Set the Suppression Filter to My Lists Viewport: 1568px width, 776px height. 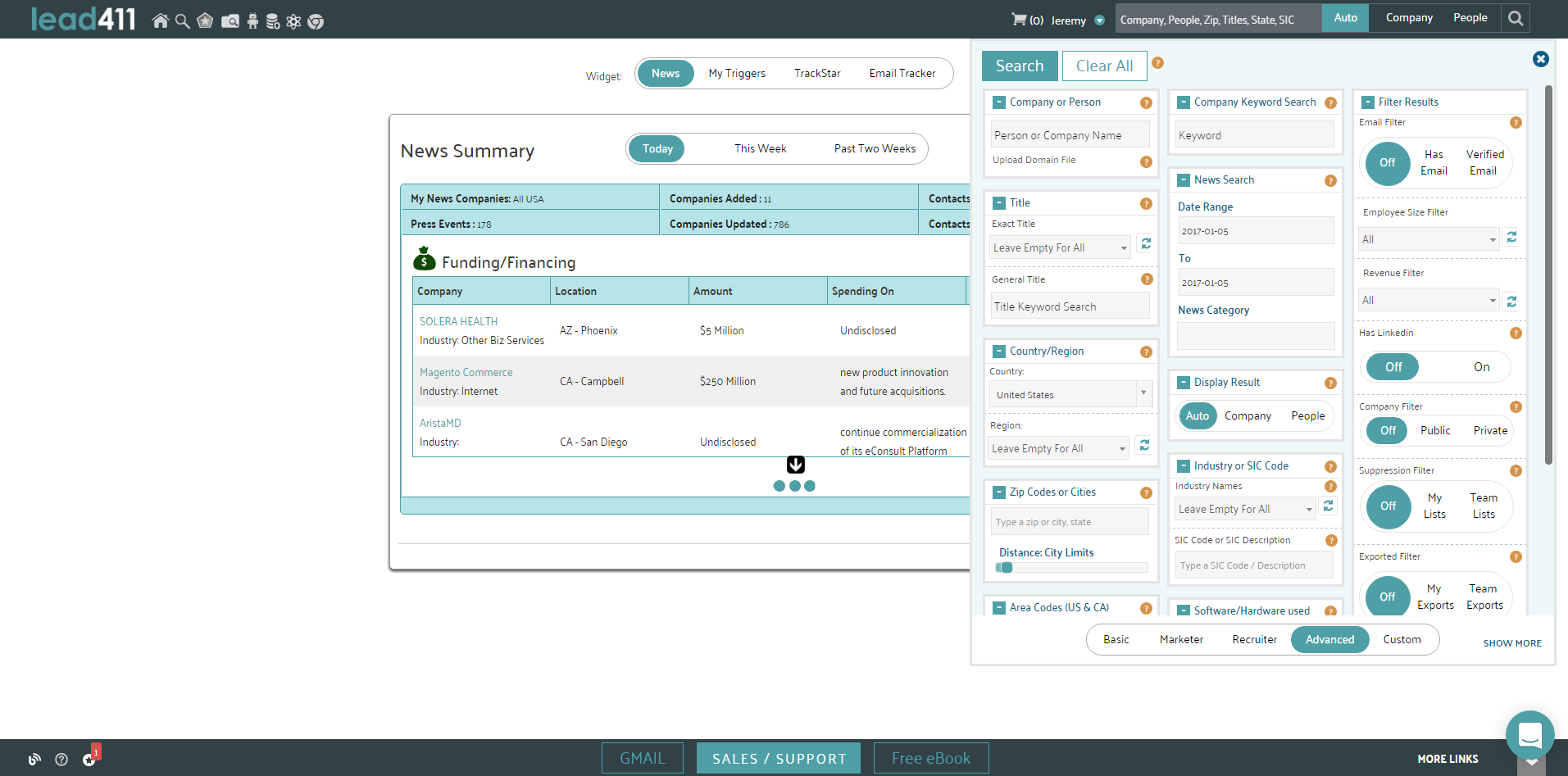pyautogui.click(x=1434, y=506)
